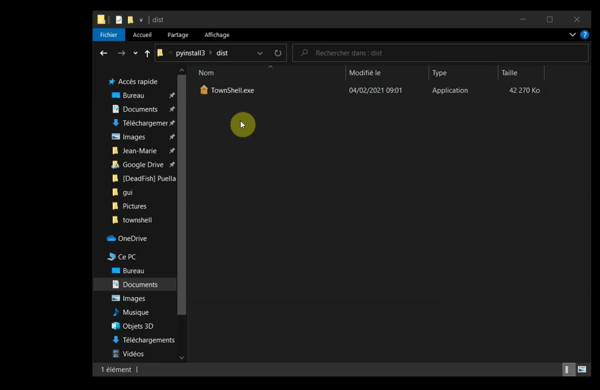Focus the Rechercher dans : dist field
600x390 pixels.
440,53
